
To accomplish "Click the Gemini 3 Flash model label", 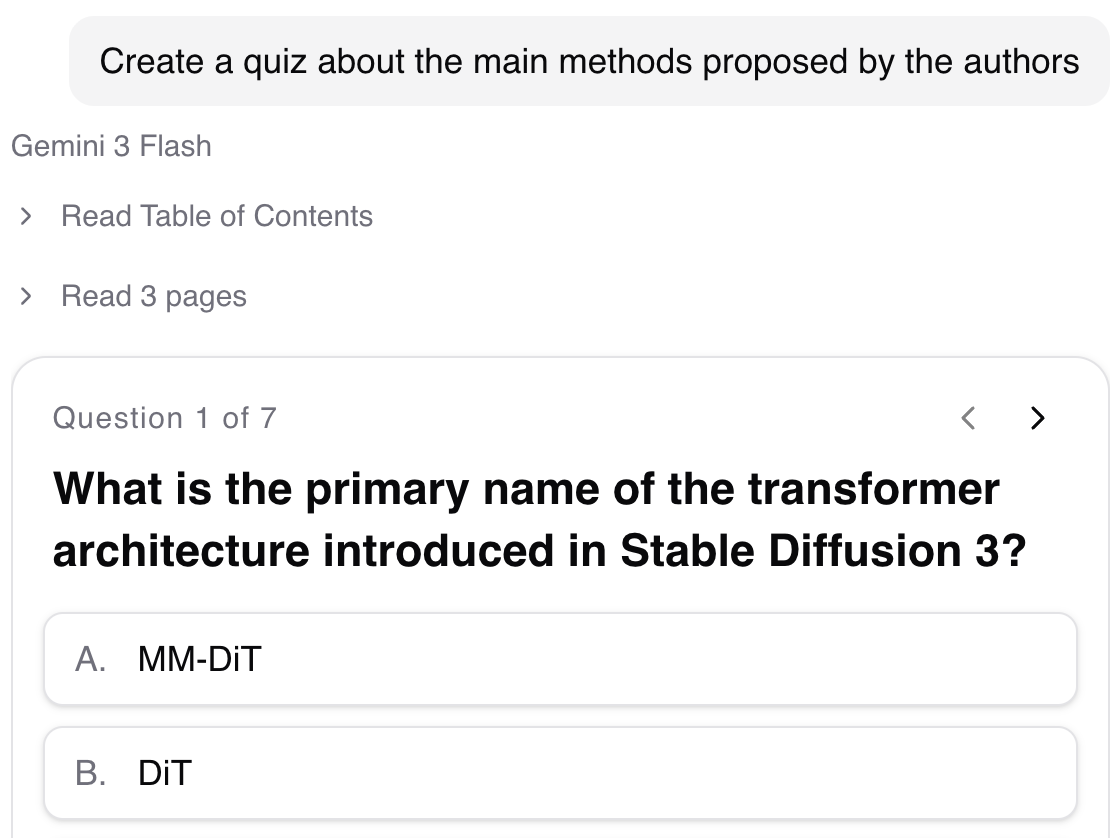I will point(111,146).
